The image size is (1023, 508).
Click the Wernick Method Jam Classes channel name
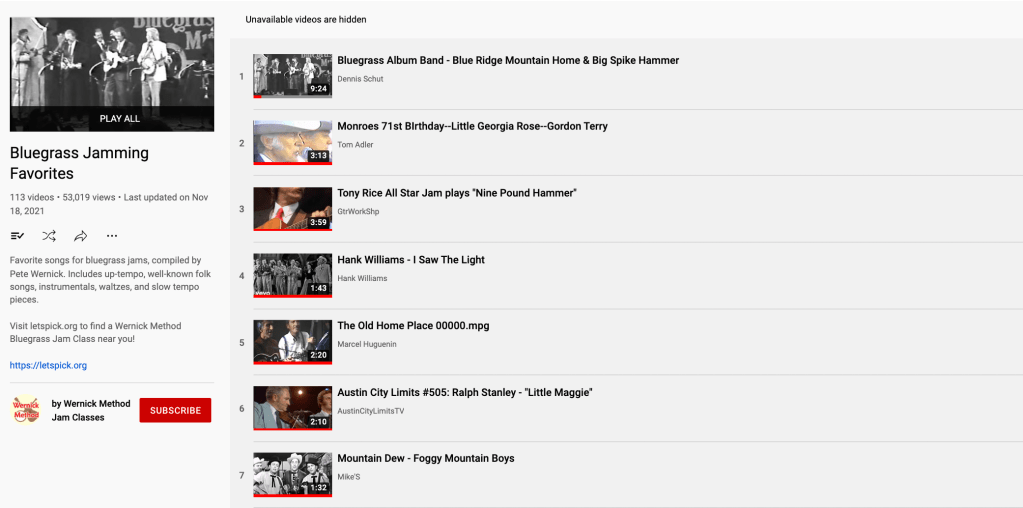(x=90, y=410)
